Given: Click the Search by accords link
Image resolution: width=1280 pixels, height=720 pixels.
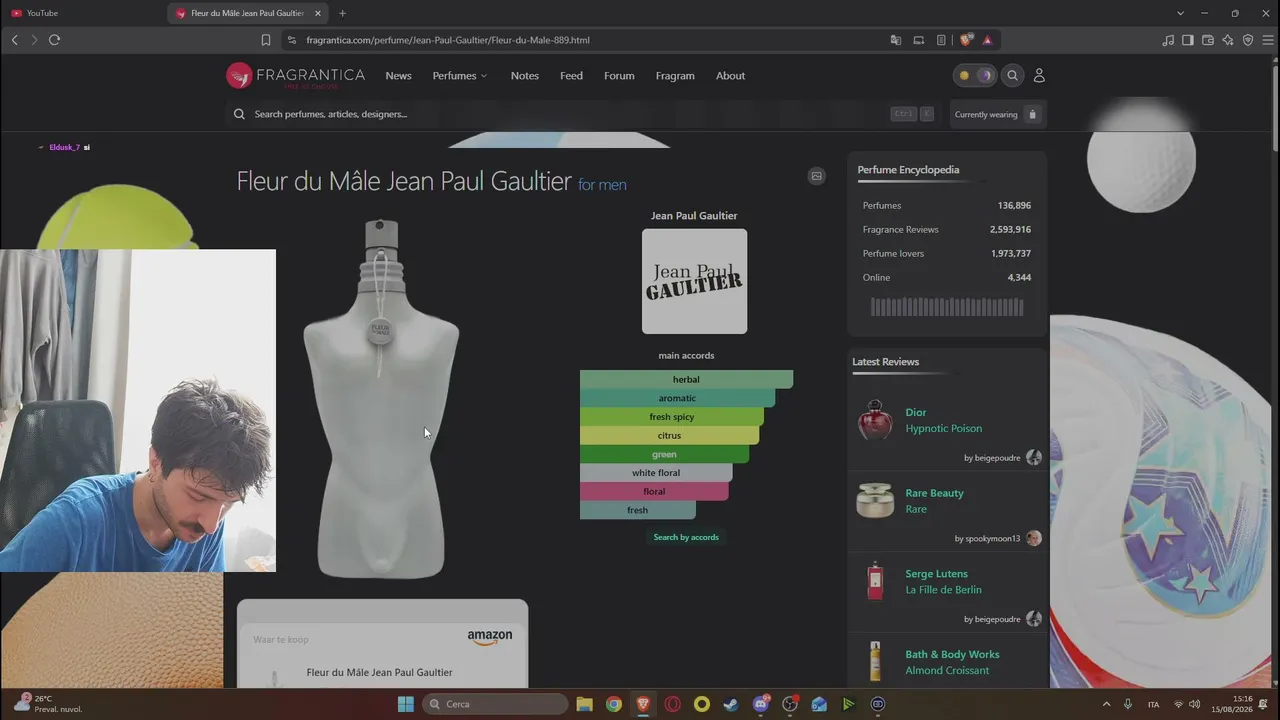Looking at the screenshot, I should pyautogui.click(x=686, y=537).
